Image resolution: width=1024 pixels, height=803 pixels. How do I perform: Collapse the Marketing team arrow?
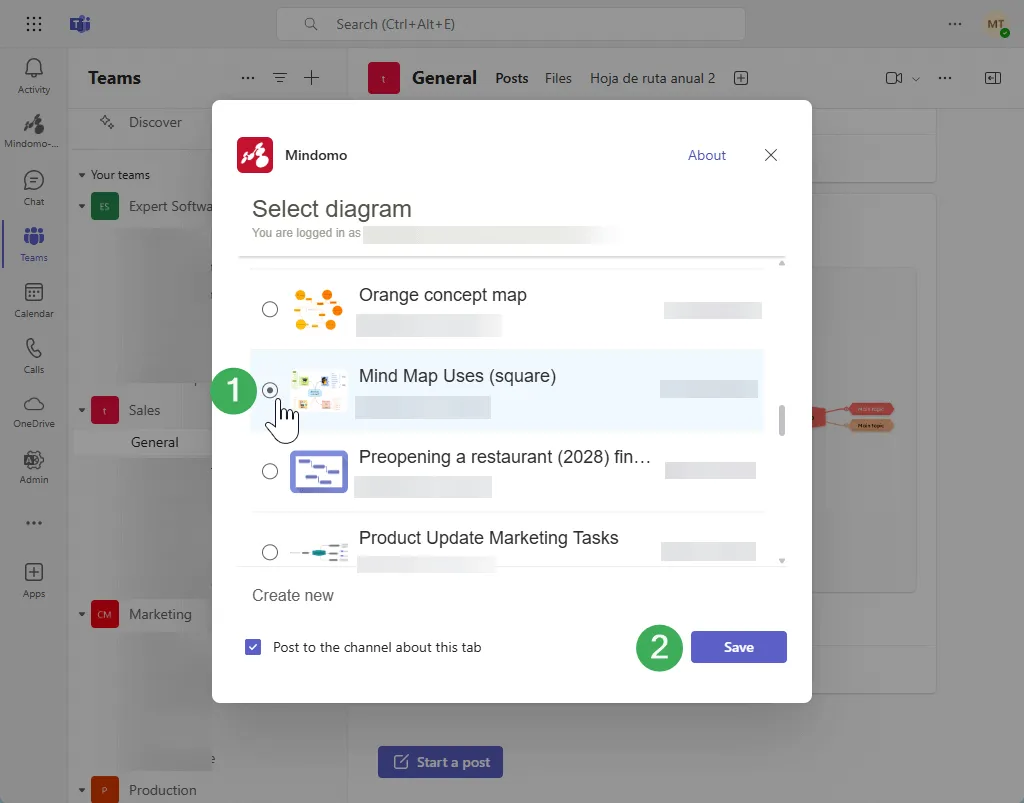coord(82,614)
